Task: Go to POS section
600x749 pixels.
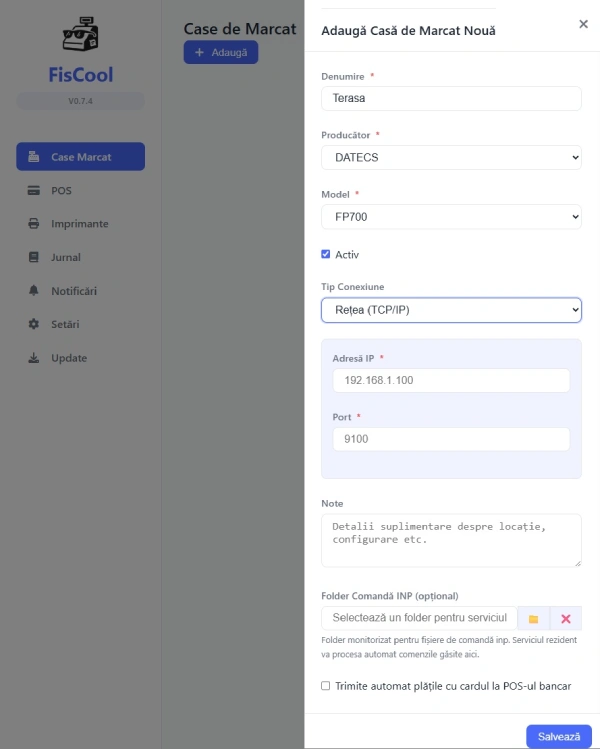Action: coord(80,190)
